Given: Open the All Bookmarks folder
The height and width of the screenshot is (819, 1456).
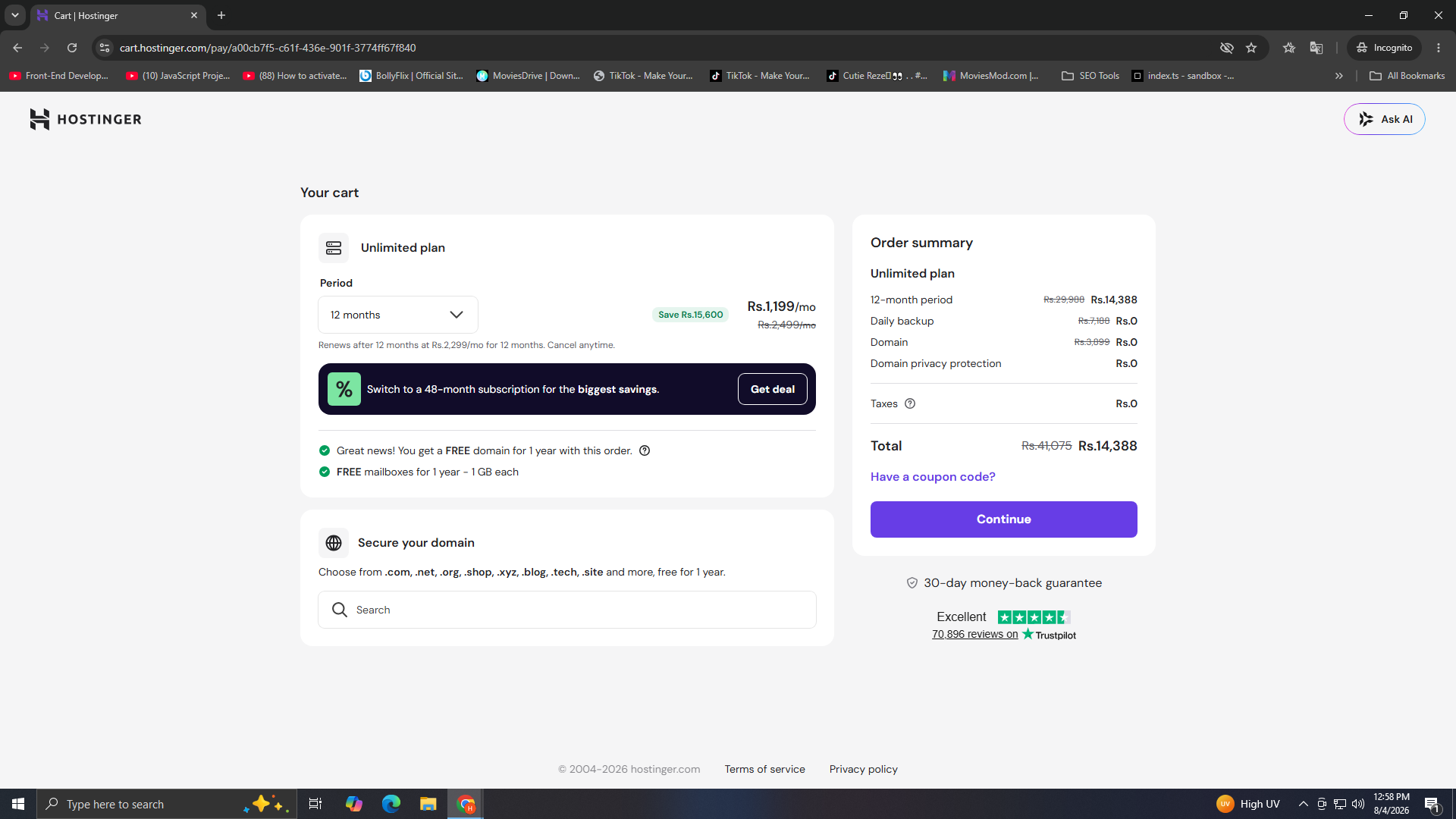Looking at the screenshot, I should tap(1407, 76).
